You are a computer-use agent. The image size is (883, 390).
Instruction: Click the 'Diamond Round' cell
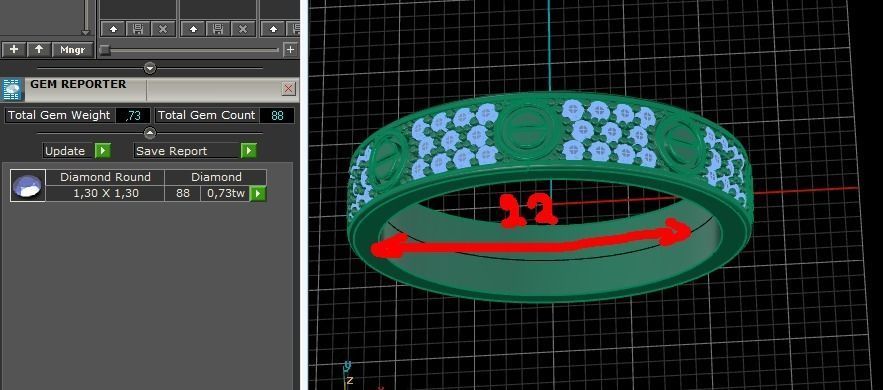105,177
